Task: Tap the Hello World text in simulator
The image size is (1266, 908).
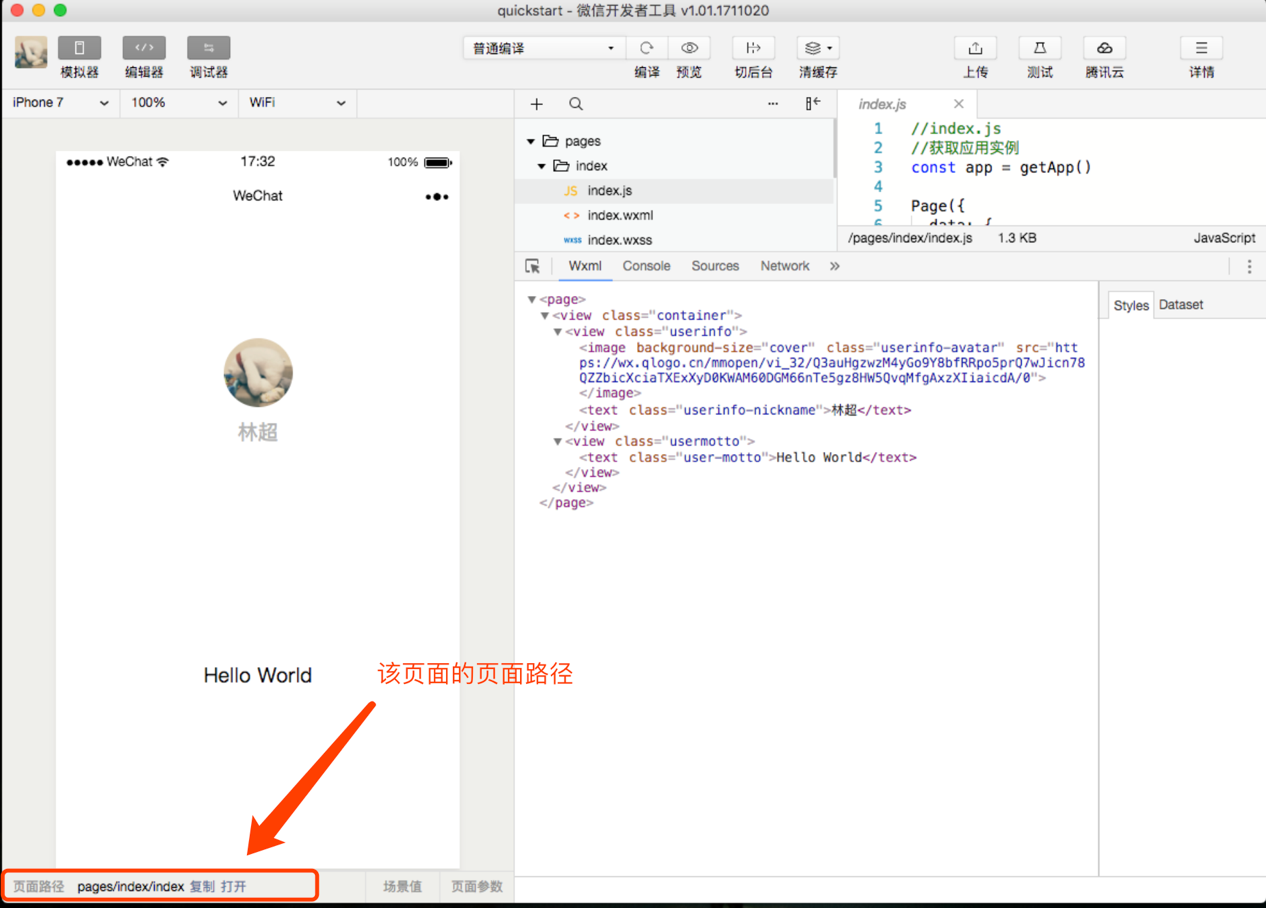Action: [258, 676]
